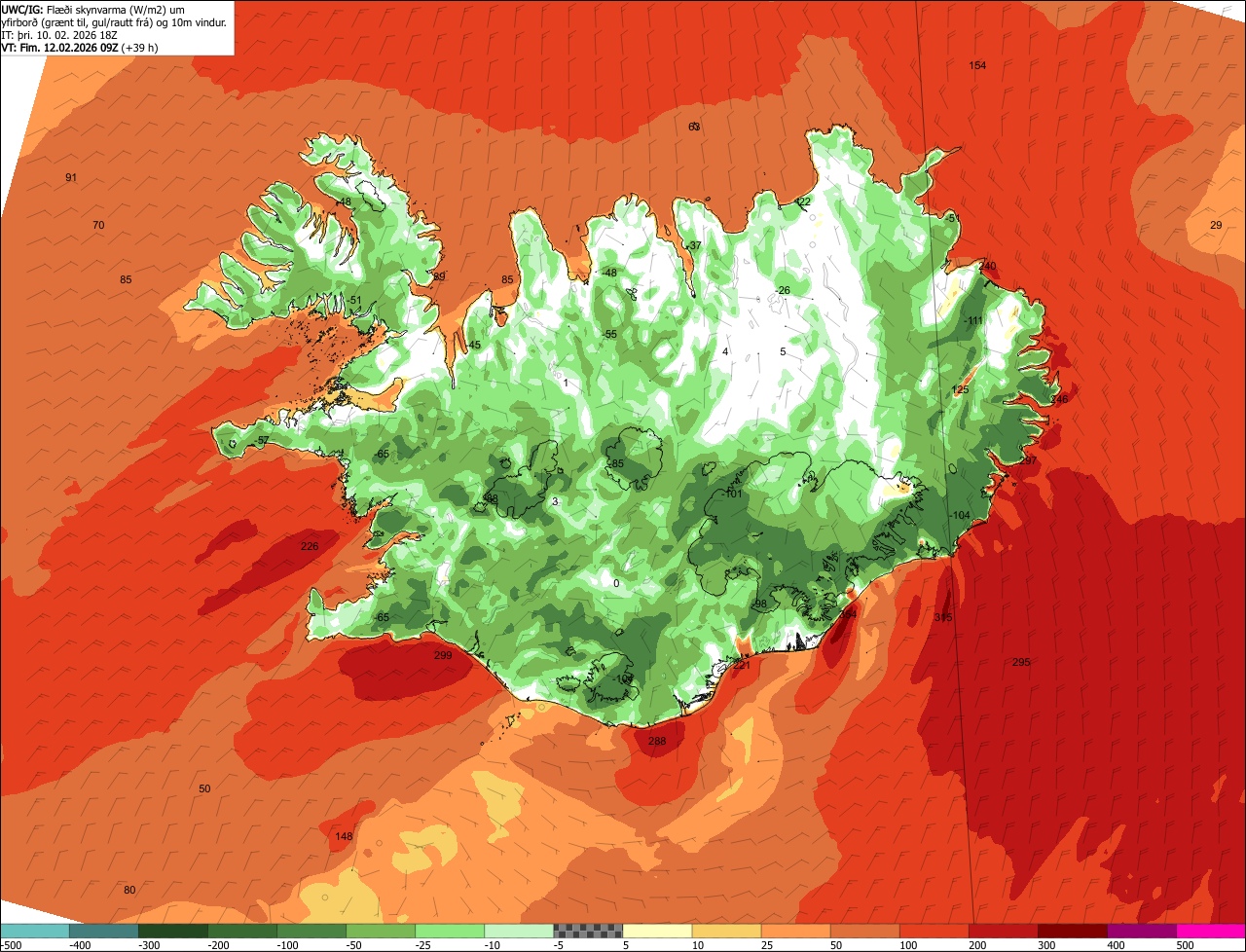Pick the yellow-orange 10 to 25 legend swatch

coord(726,931)
